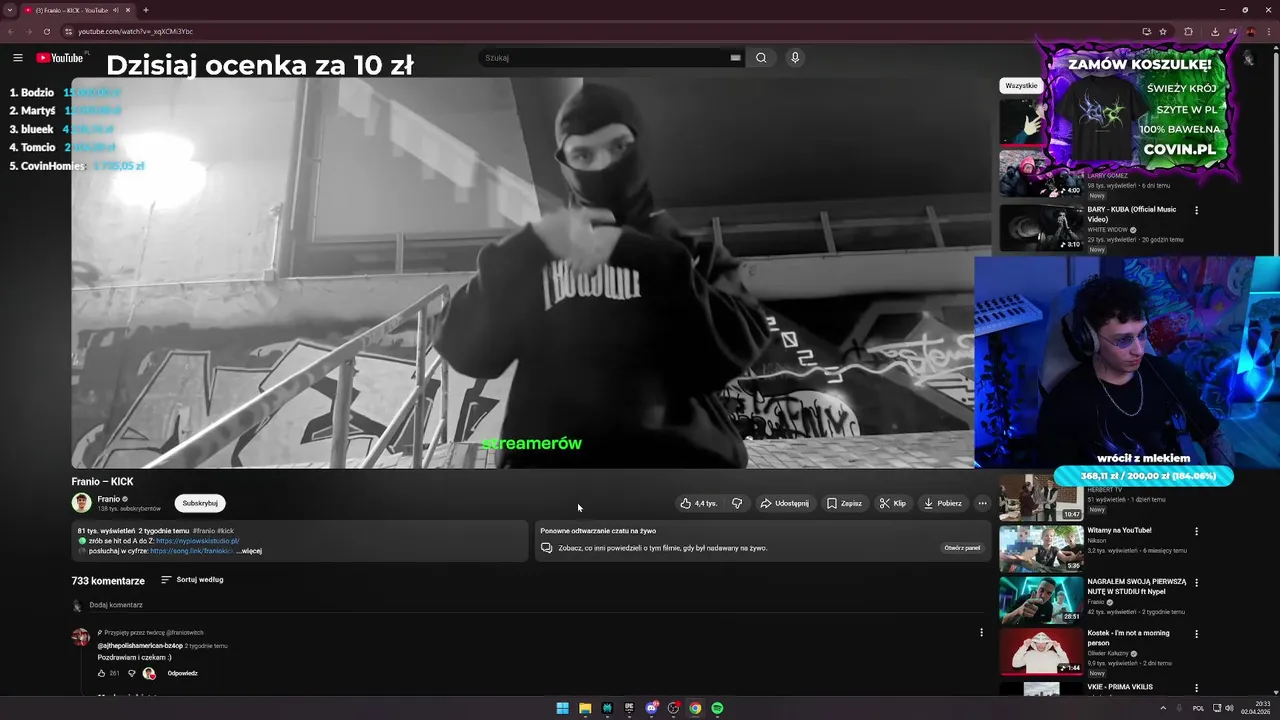
Task: Dislike the Franio – KICK video
Action: (737, 503)
